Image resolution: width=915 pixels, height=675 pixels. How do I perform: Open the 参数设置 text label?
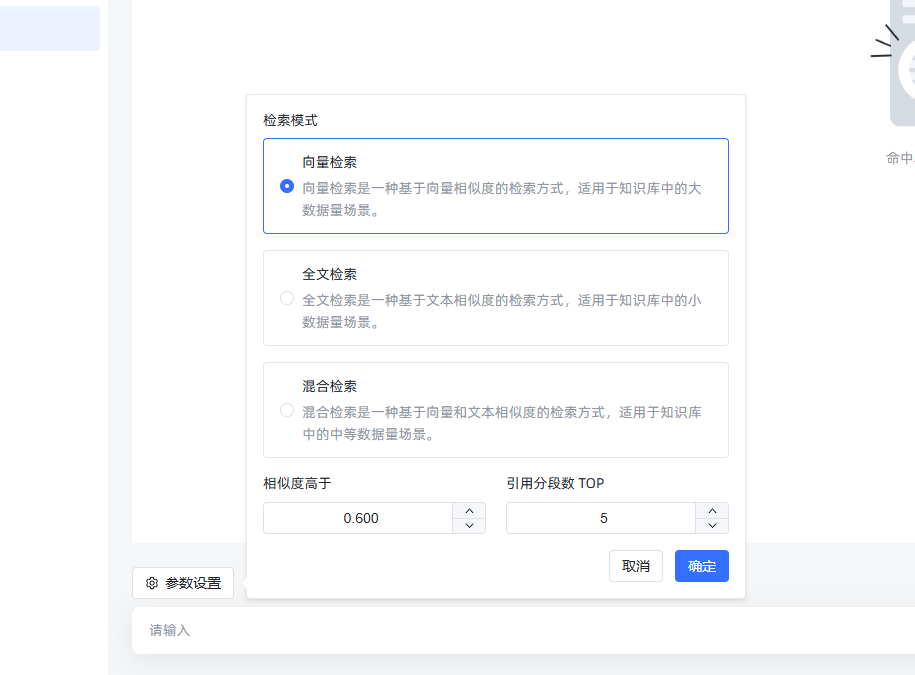[193, 583]
